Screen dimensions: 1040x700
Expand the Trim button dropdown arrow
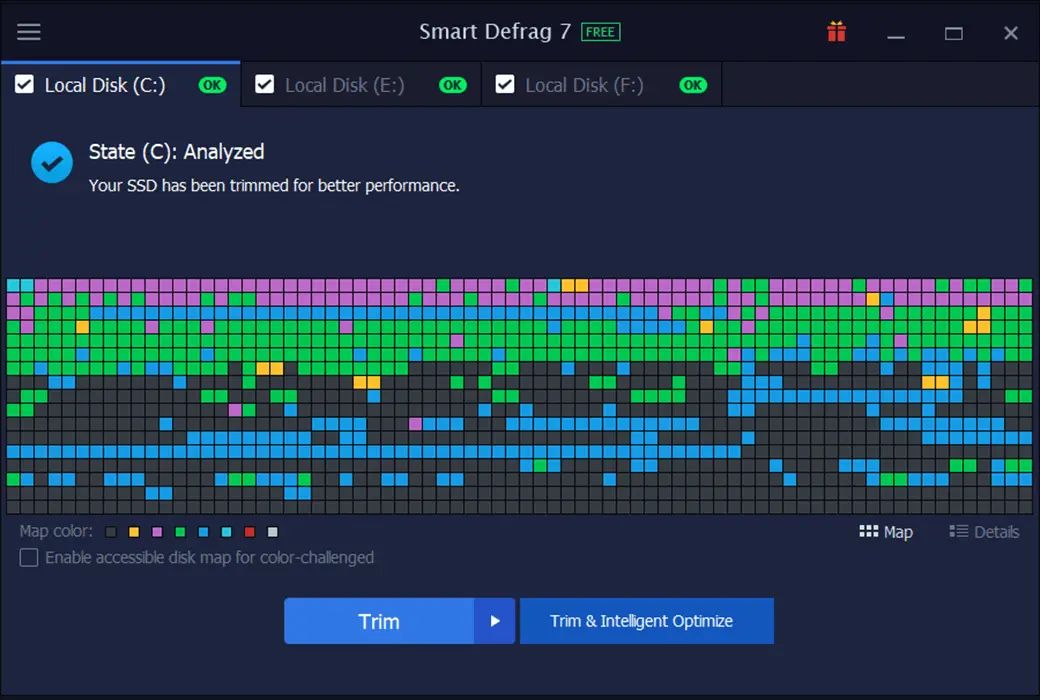point(495,621)
